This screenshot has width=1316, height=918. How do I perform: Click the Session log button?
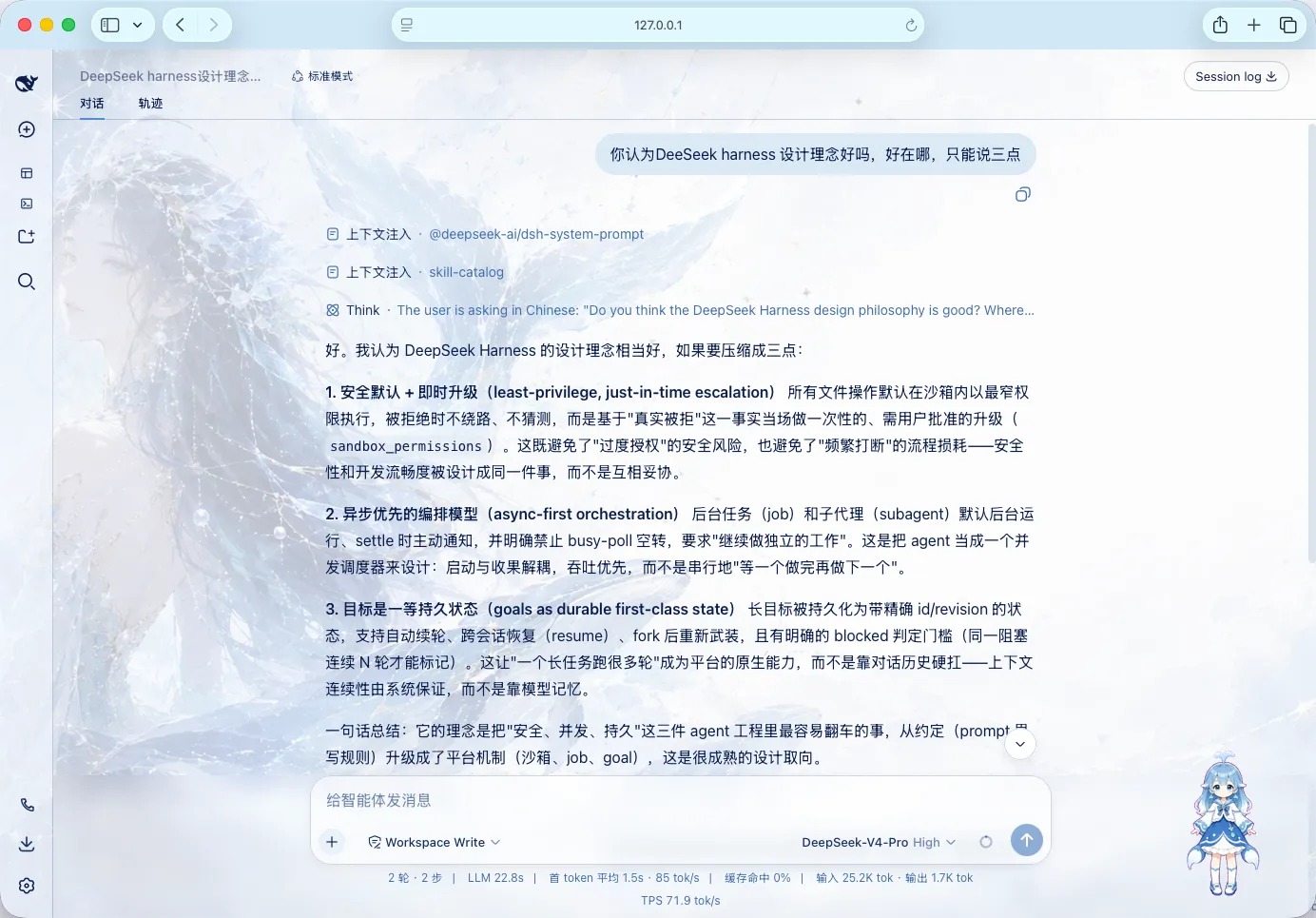[x=1236, y=76]
